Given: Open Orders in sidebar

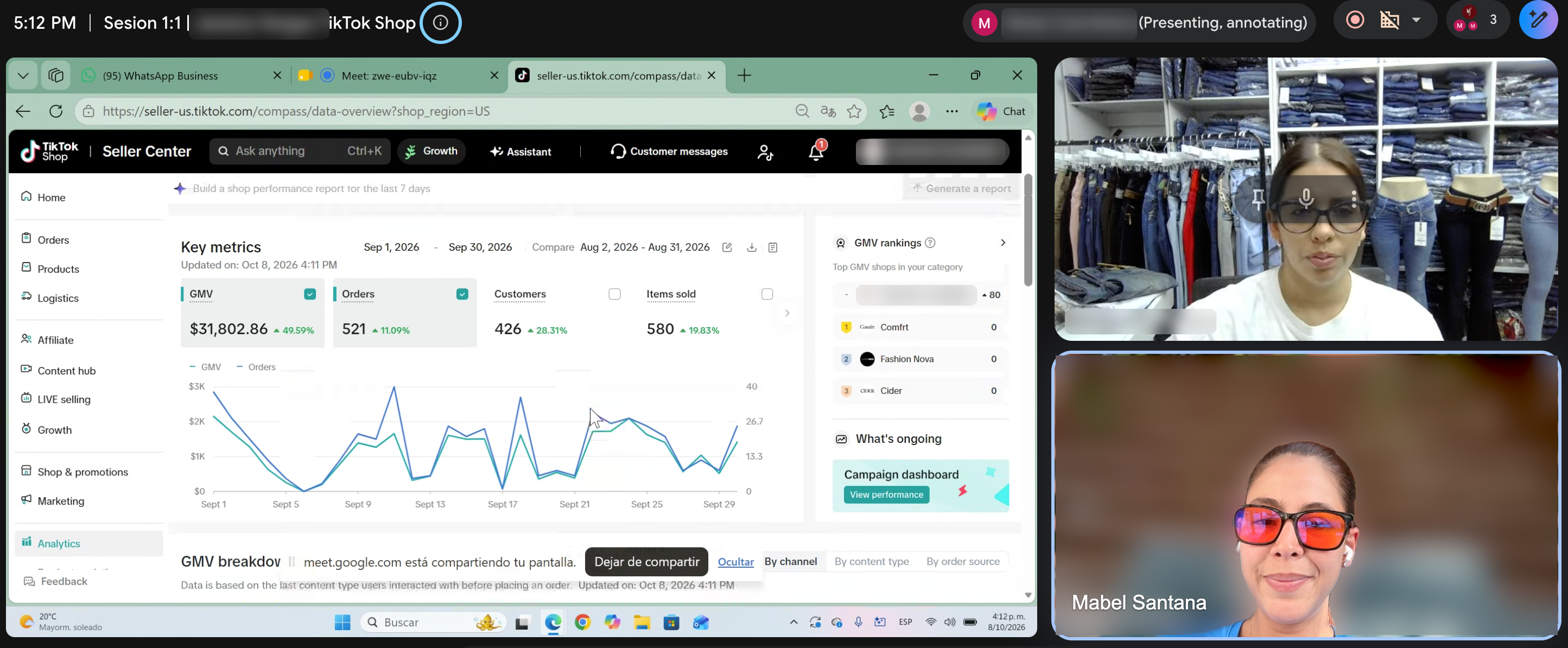Looking at the screenshot, I should tap(45, 240).
